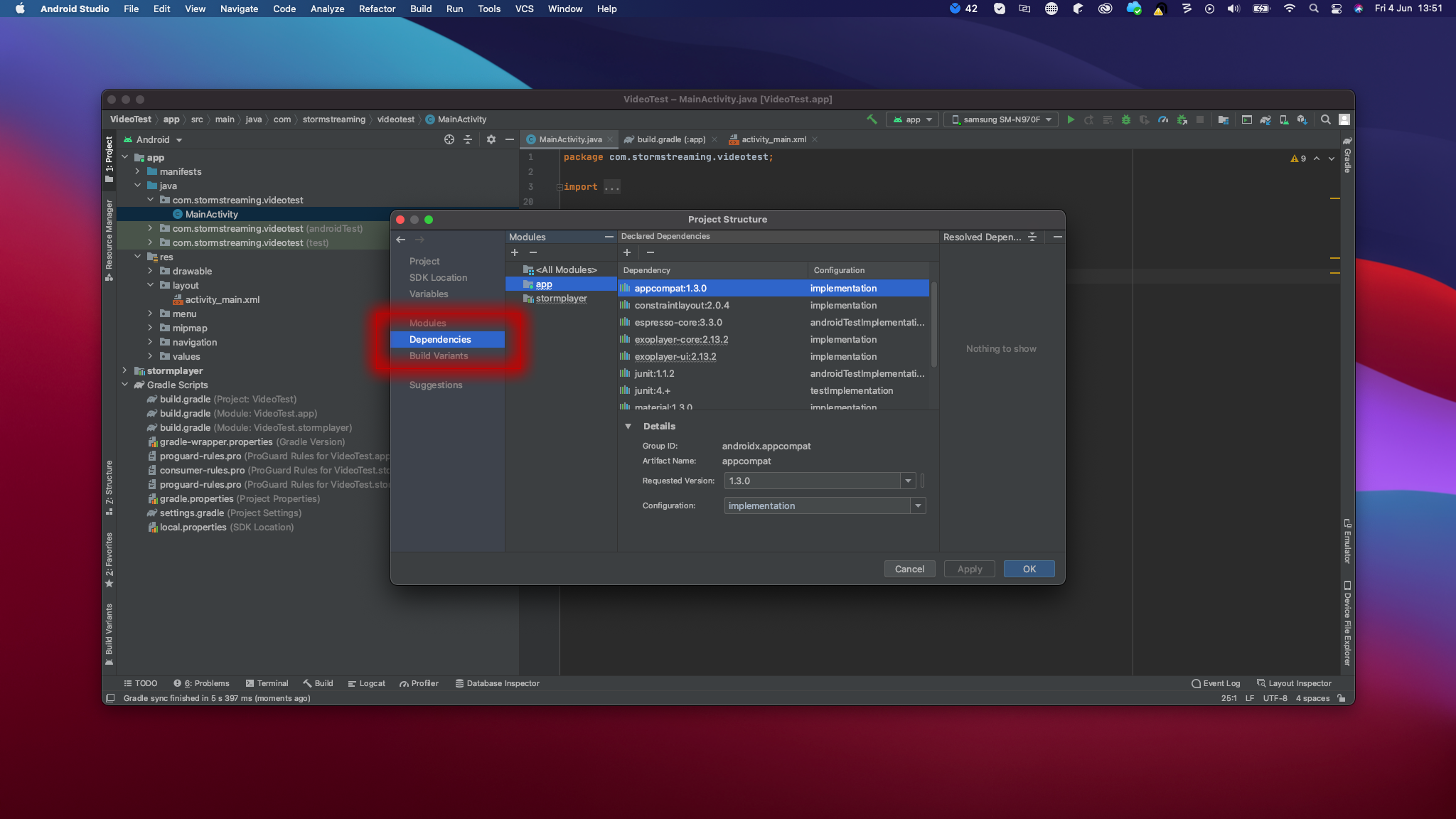
Task: Open the samsung SM-N970F device dropdown
Action: 1001,119
